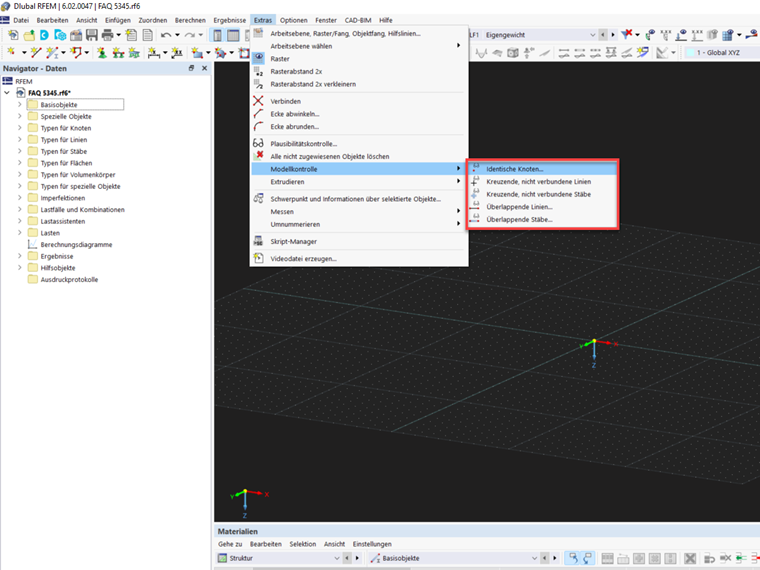Open the Berechnen menu
Image resolution: width=760 pixels, height=570 pixels.
pos(190,20)
